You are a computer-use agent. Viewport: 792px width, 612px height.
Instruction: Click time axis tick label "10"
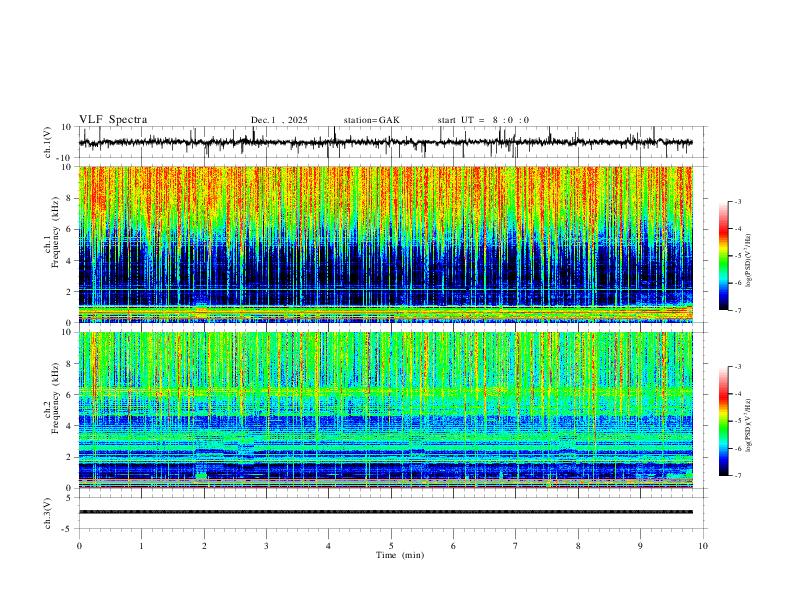coord(703,546)
